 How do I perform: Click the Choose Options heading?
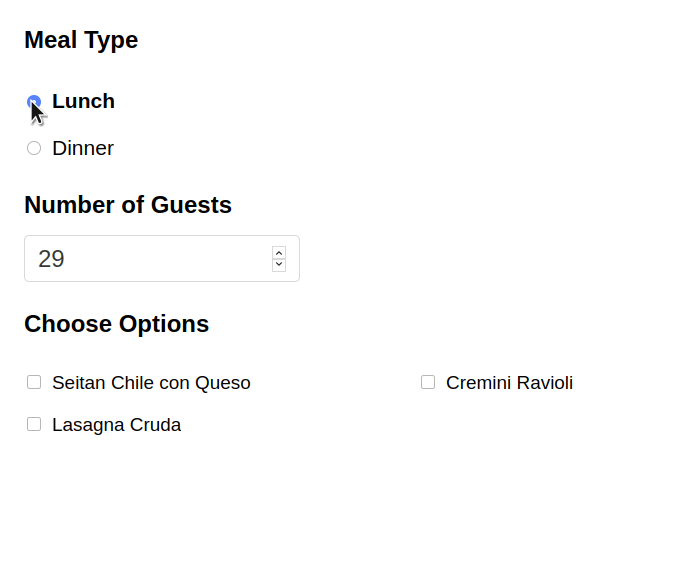(x=116, y=324)
